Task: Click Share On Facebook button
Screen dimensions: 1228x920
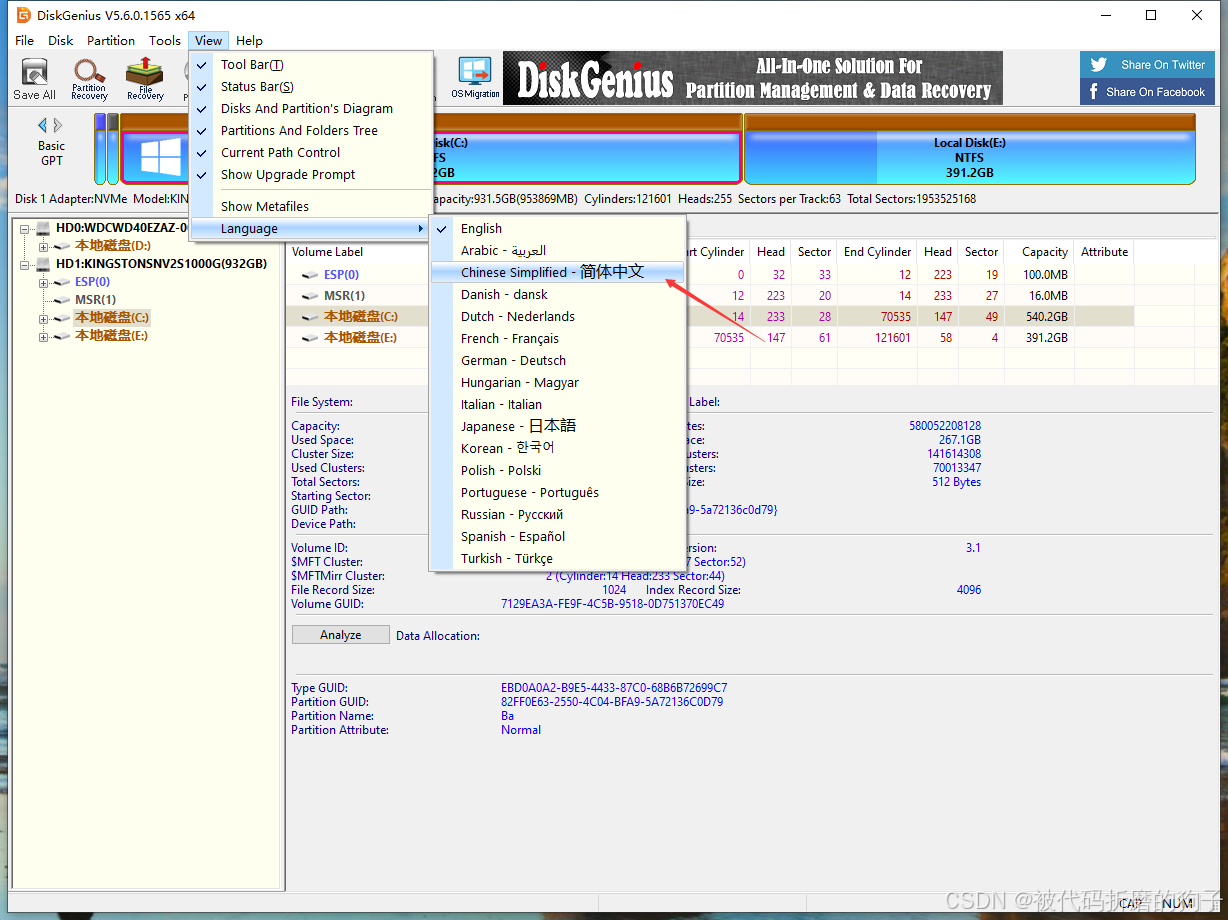Action: tap(1148, 92)
